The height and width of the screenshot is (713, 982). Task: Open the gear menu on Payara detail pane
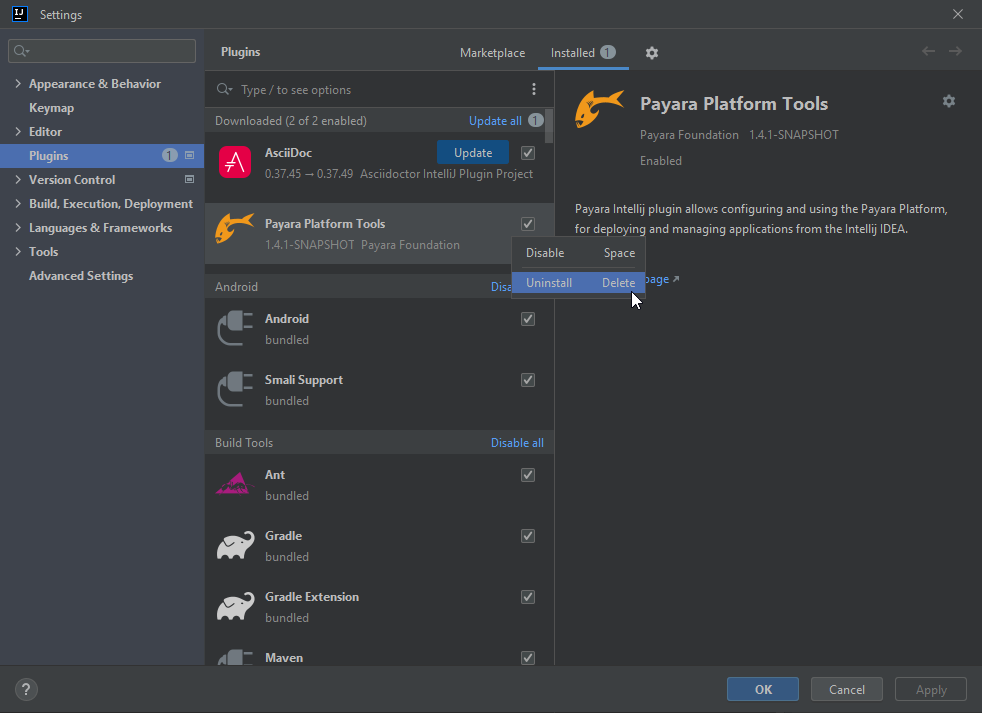[948, 101]
